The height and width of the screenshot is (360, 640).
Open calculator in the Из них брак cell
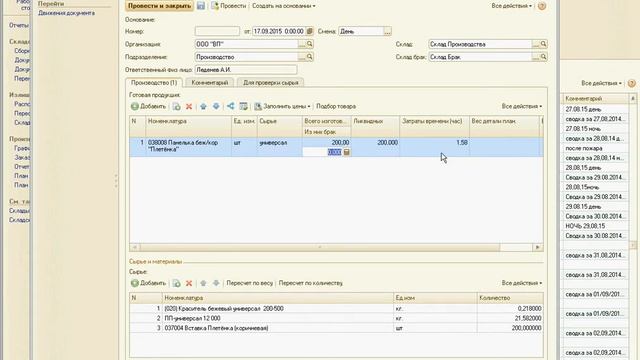[347, 152]
